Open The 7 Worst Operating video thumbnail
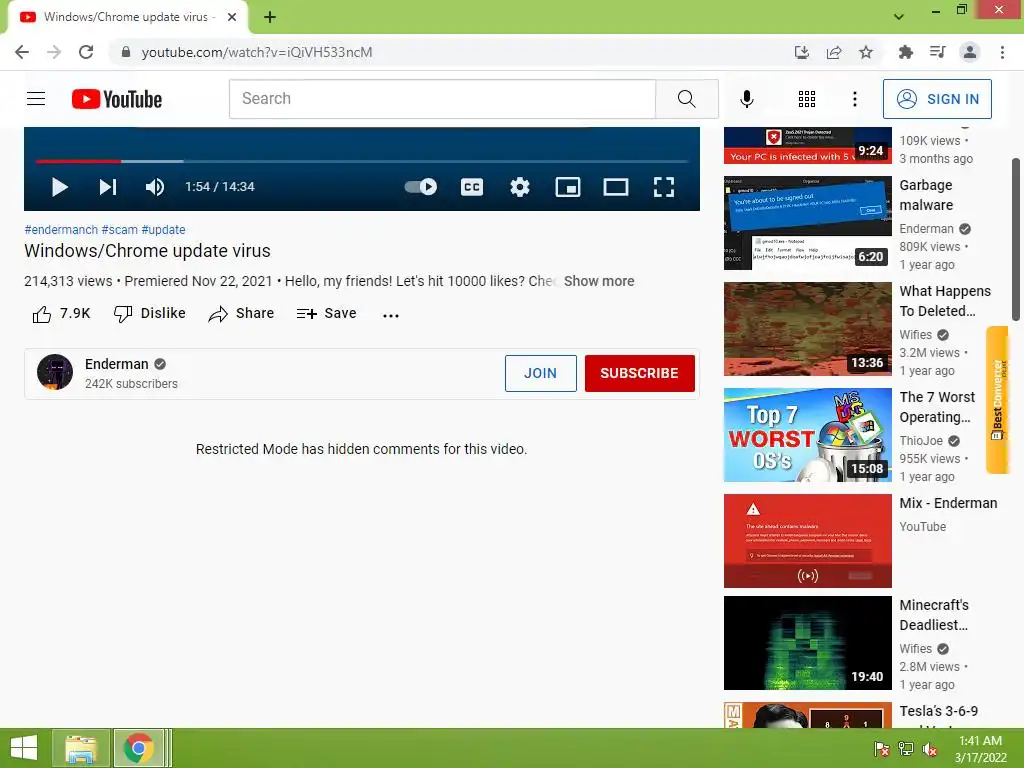The height and width of the screenshot is (768, 1024). point(807,435)
